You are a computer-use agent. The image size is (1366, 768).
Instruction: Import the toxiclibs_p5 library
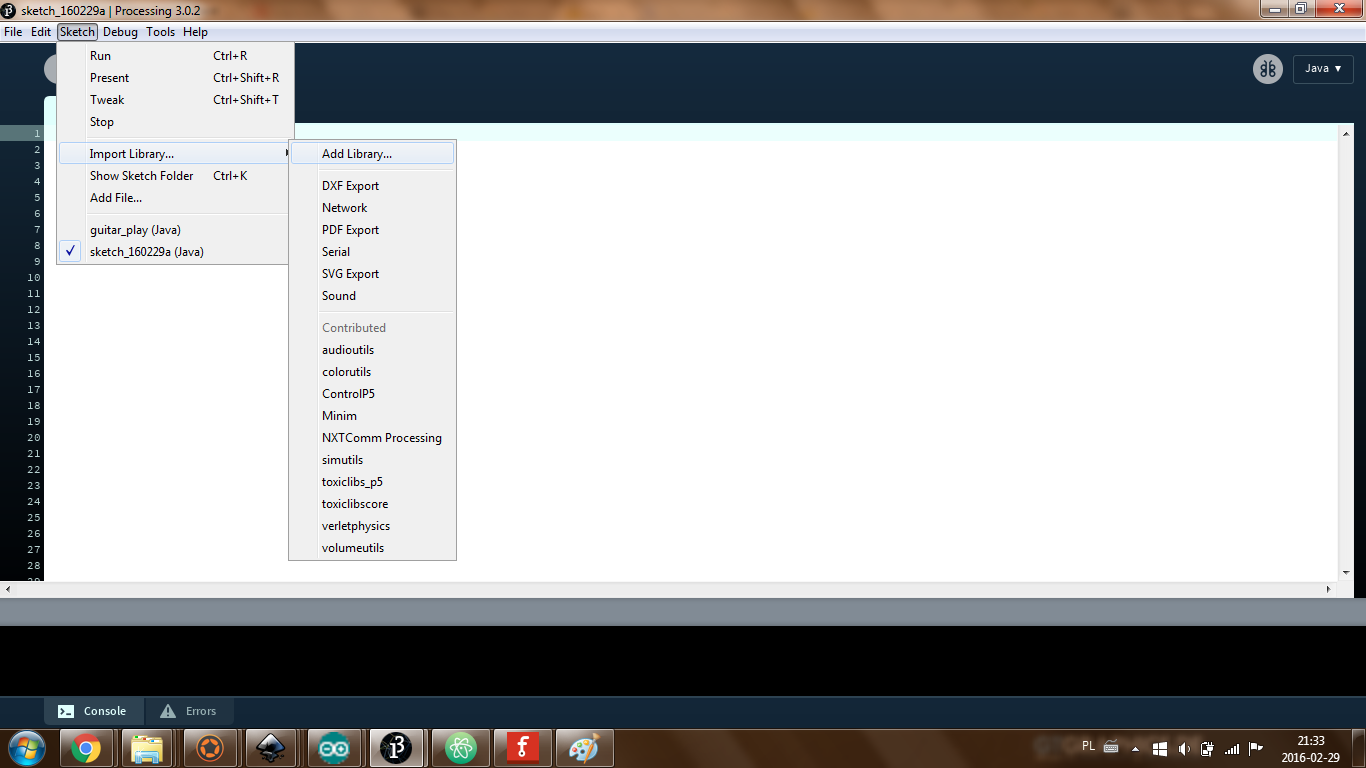(372, 482)
